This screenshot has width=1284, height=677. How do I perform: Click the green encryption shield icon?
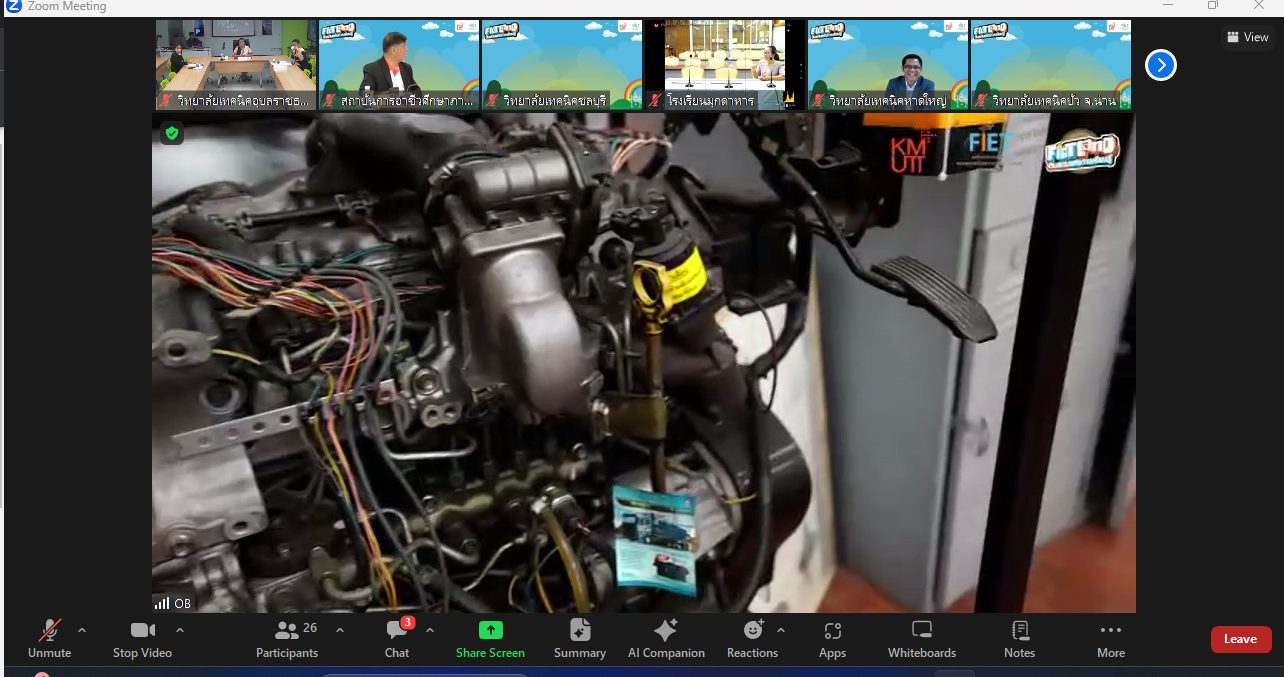pos(172,133)
